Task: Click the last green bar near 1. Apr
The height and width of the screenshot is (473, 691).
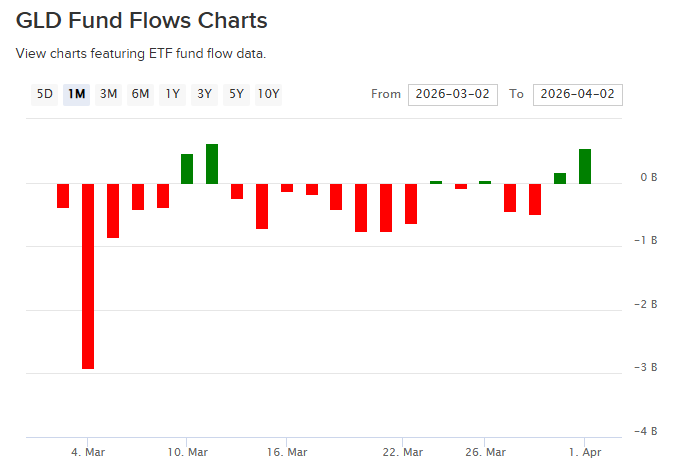Action: click(585, 166)
